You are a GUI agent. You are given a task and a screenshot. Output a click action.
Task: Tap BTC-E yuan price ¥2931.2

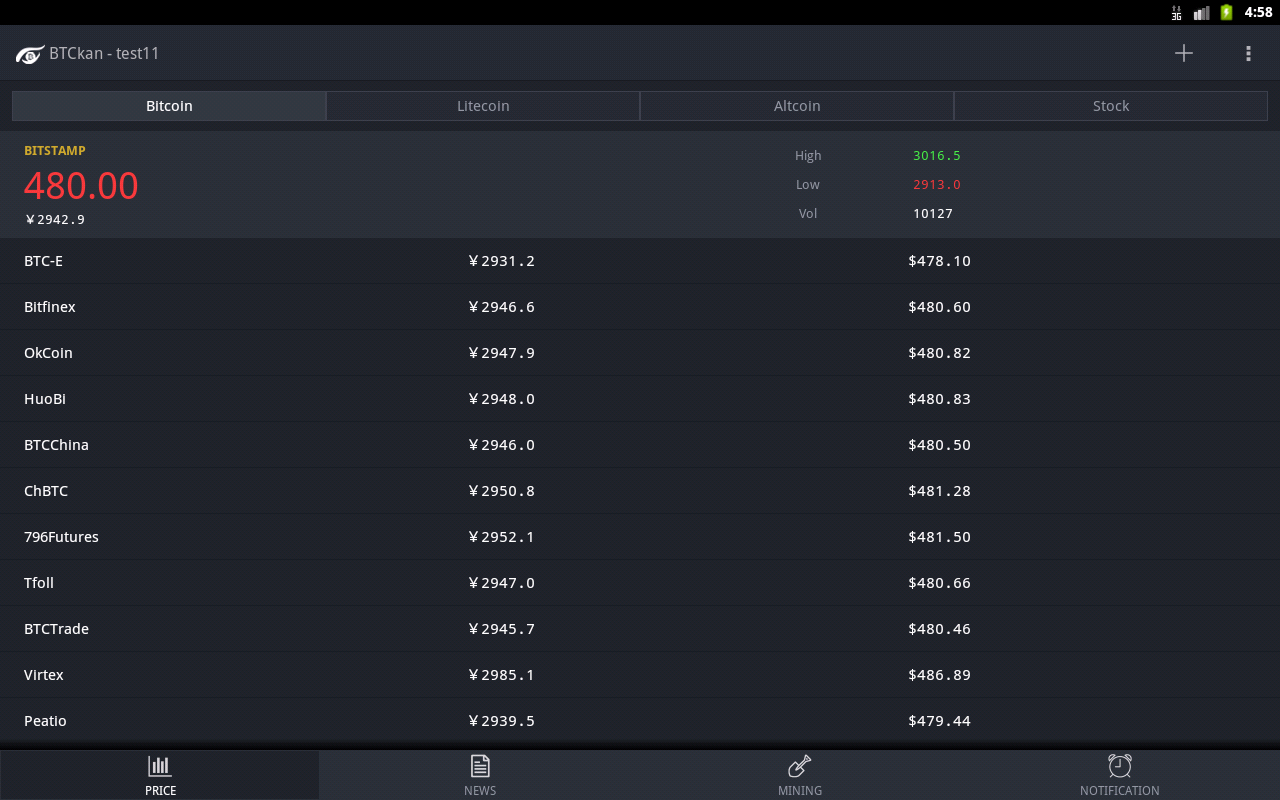click(501, 261)
